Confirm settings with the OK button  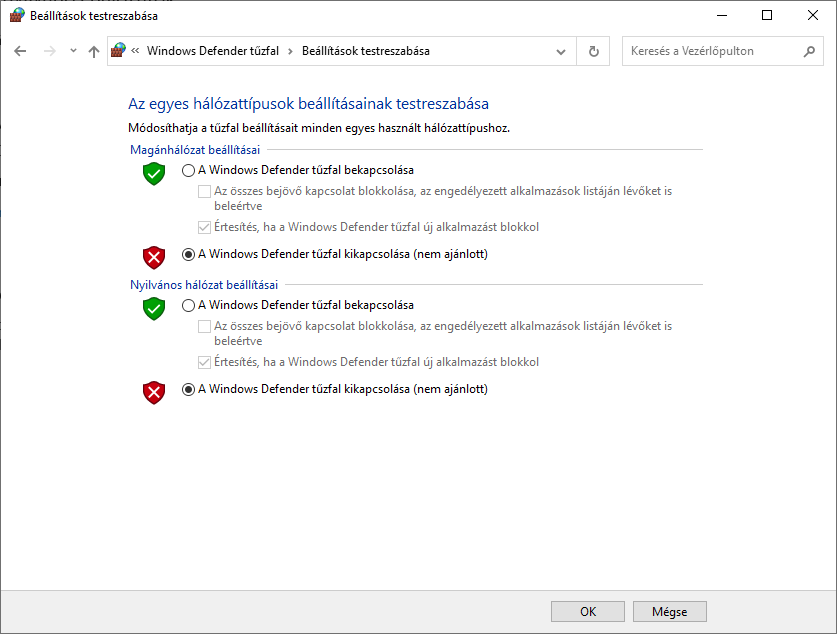coord(588,612)
